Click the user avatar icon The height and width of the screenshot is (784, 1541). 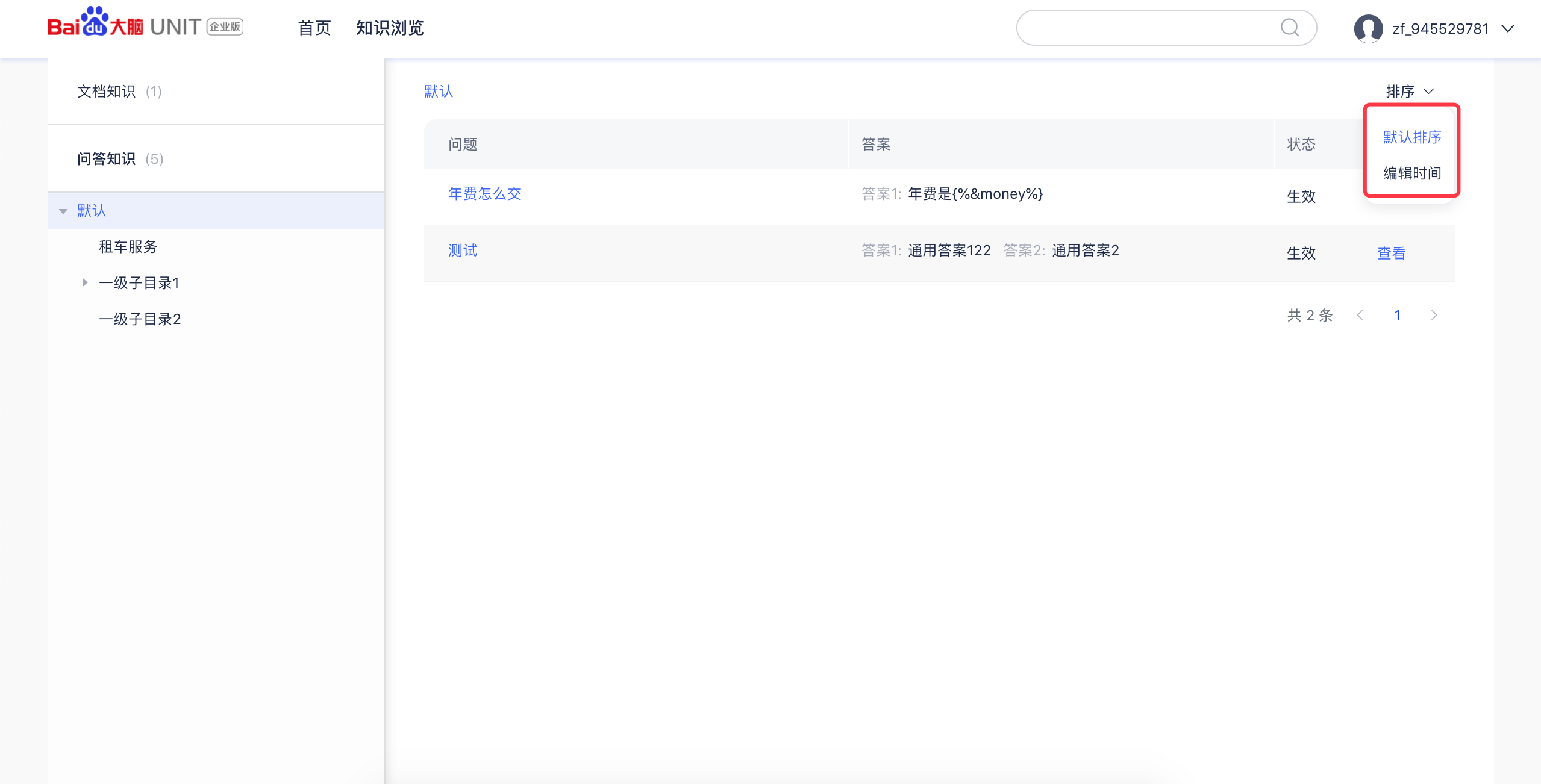(1368, 28)
